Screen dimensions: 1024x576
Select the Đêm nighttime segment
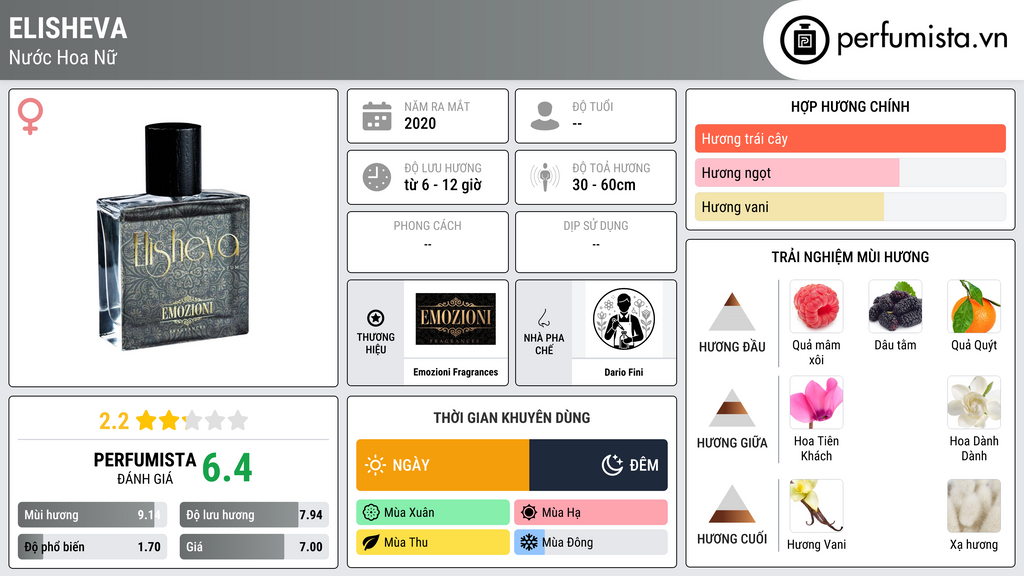point(598,465)
